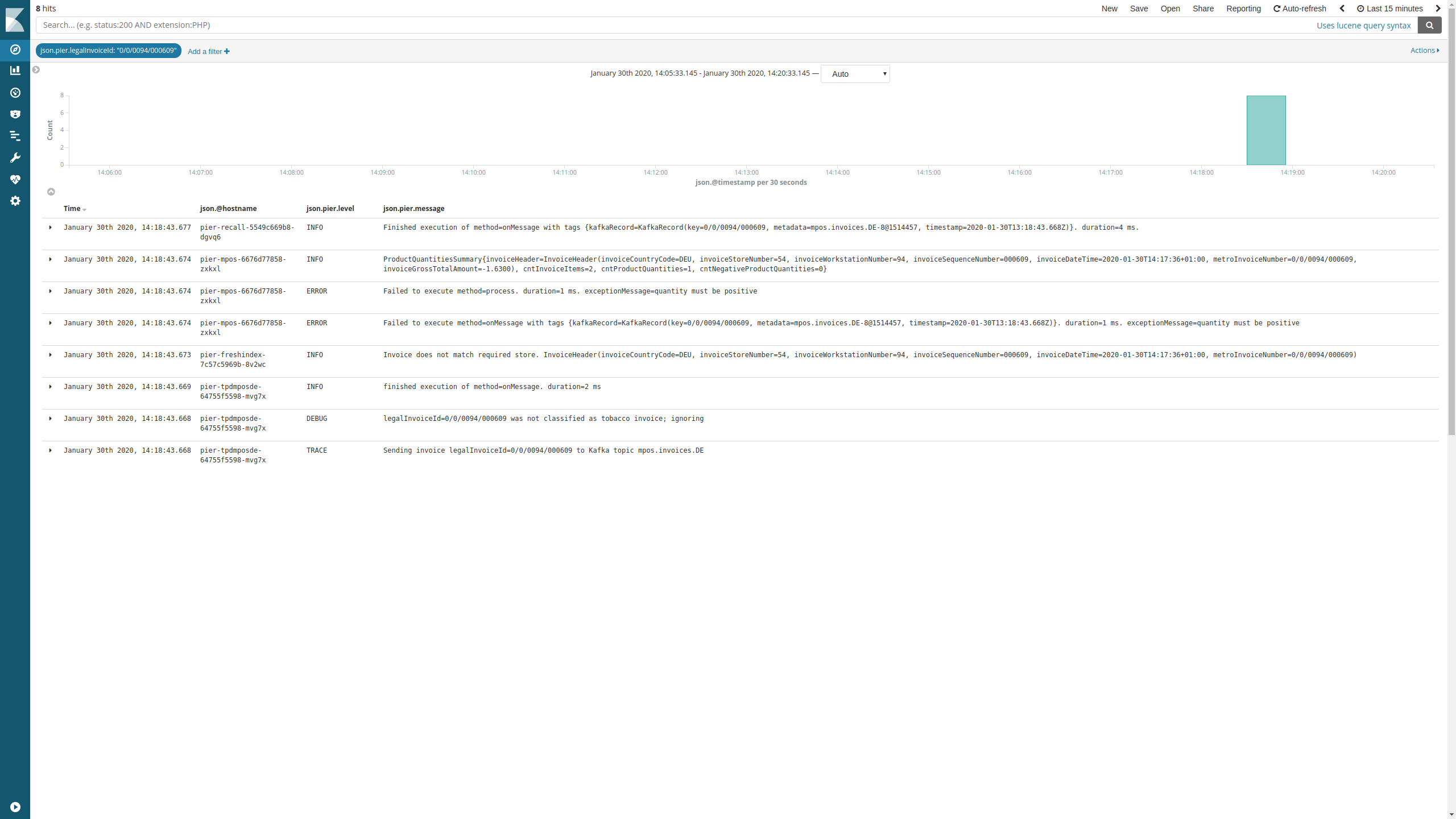Screen dimensions: 1456x819
Task: Submit the search with the magnifier button
Action: 1429,25
